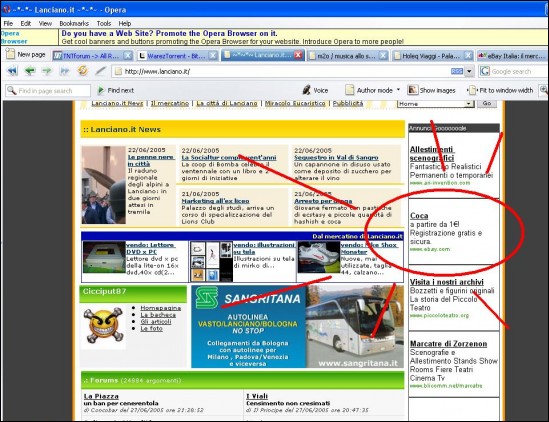
Task: Click the green Forward arrow
Action: point(47,71)
